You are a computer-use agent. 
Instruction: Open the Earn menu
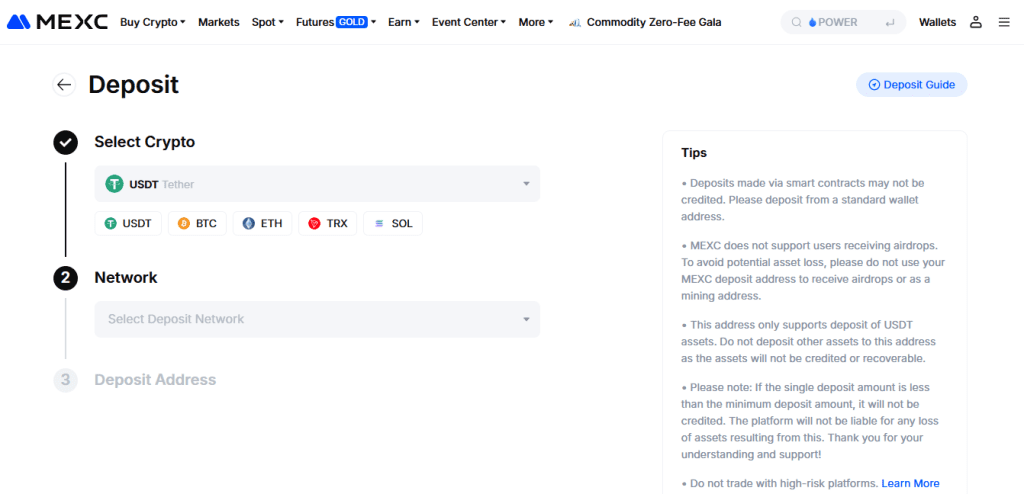coord(404,22)
